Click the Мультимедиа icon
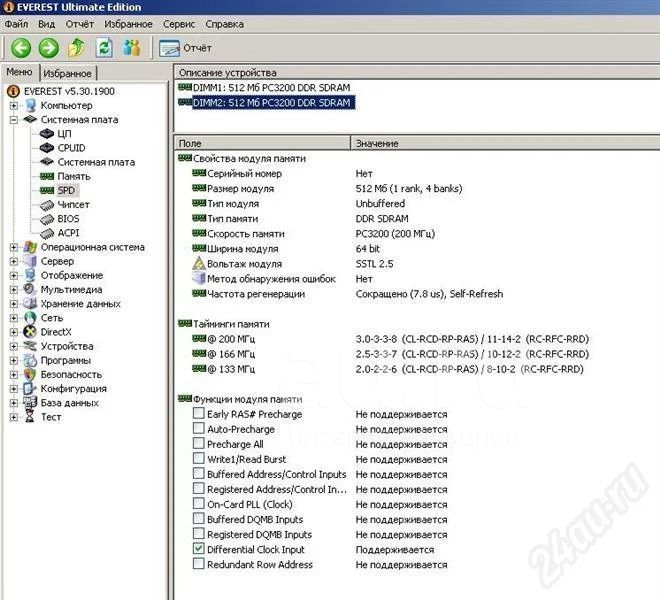The width and height of the screenshot is (660, 600). click(x=30, y=290)
